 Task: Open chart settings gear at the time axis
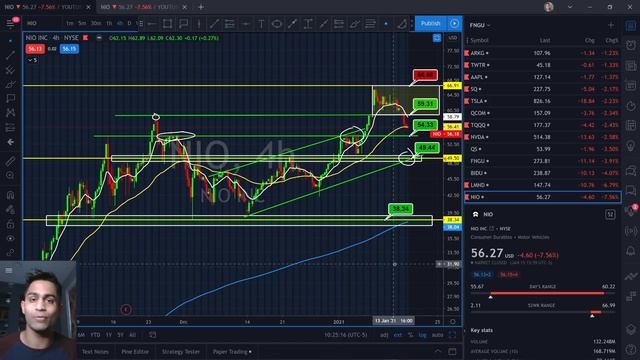click(453, 322)
